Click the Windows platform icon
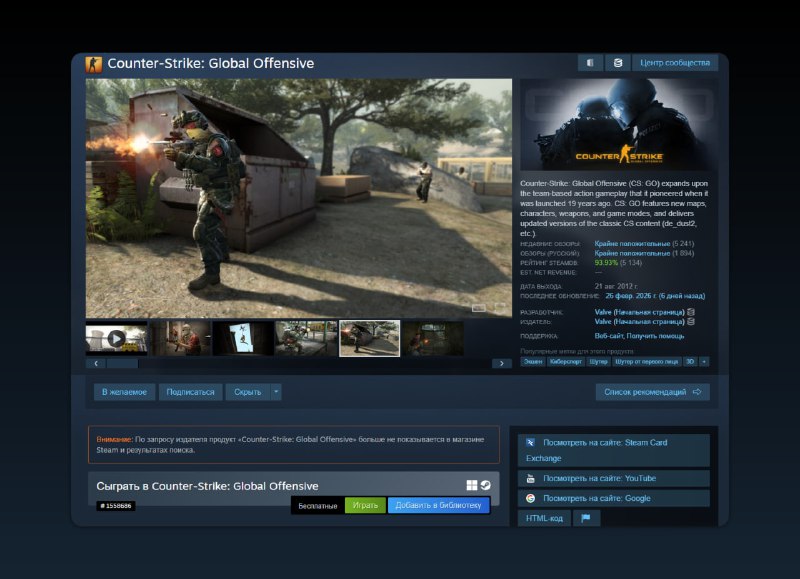The width and height of the screenshot is (800, 579). pyautogui.click(x=472, y=485)
